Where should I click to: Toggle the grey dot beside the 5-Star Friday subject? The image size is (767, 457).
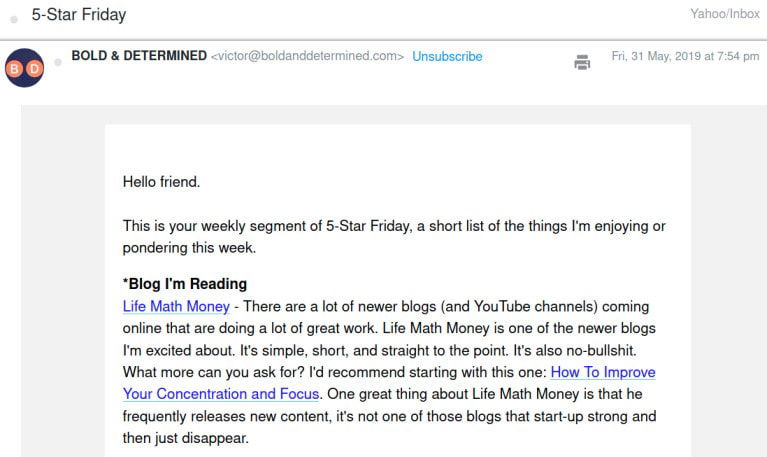pos(14,19)
